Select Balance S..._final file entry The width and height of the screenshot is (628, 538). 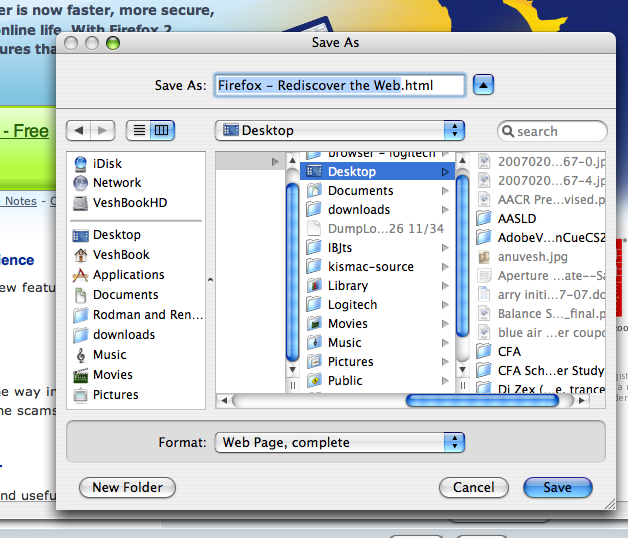point(541,314)
